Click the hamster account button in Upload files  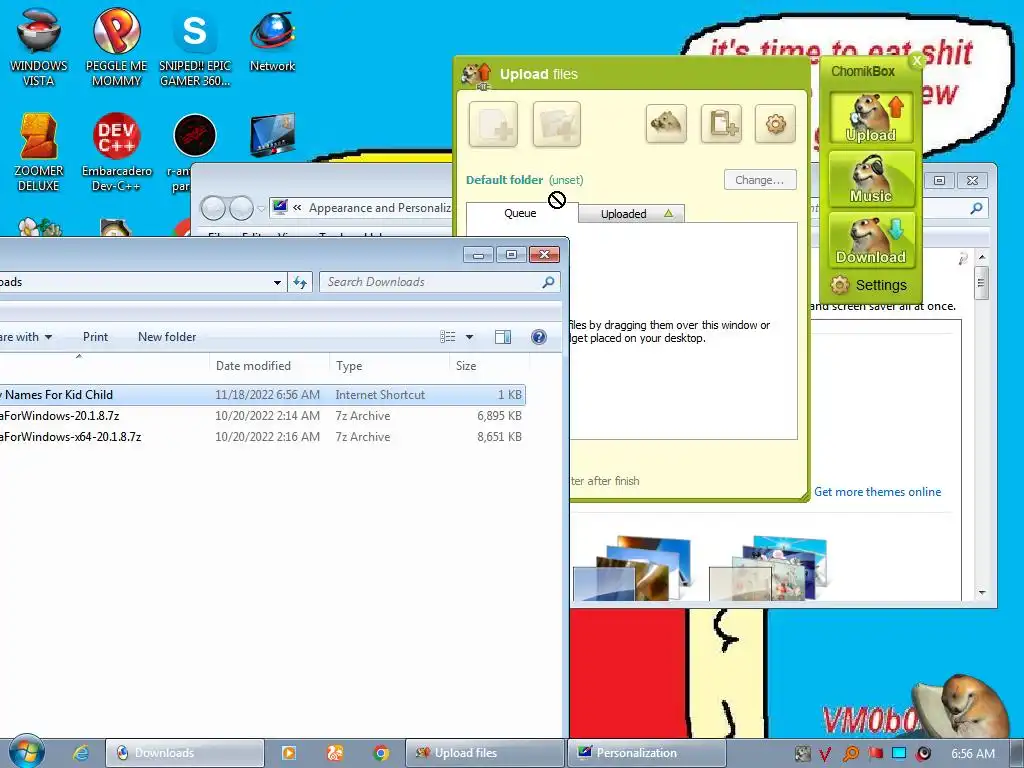[x=666, y=123]
